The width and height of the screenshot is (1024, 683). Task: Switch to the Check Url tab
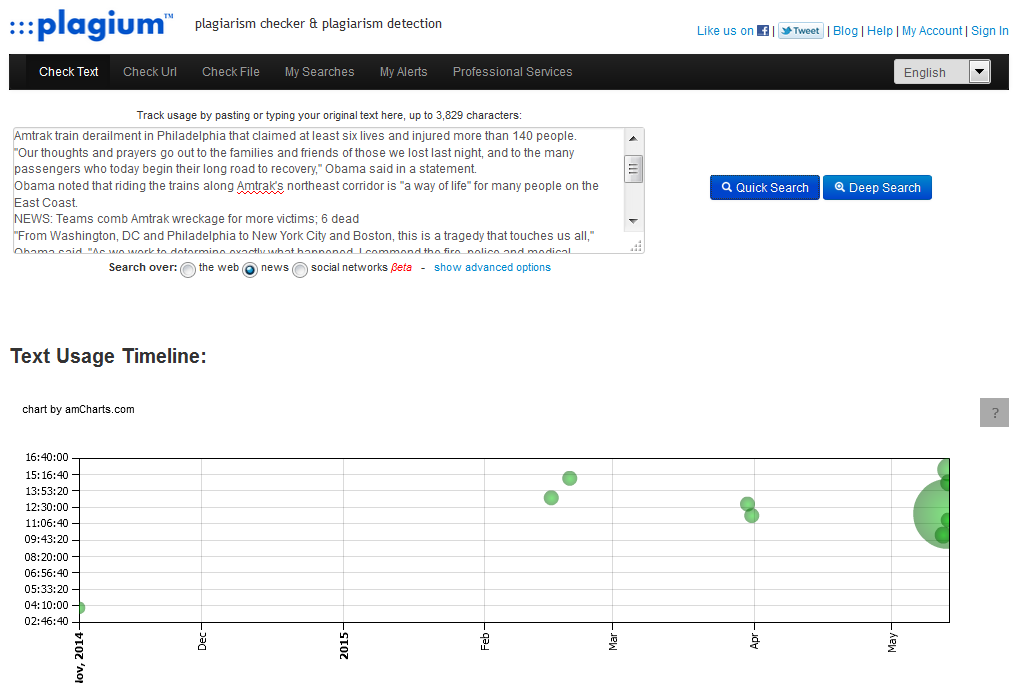click(x=150, y=72)
